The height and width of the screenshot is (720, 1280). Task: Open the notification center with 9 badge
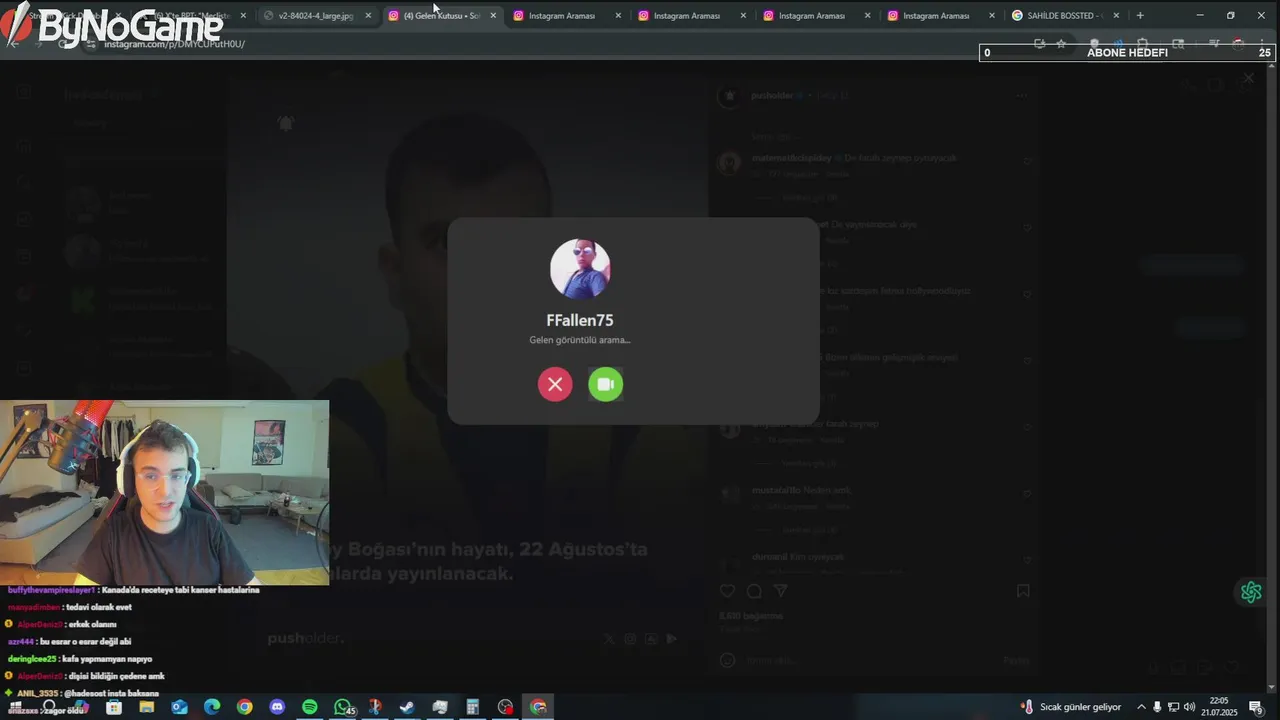pos(1256,707)
